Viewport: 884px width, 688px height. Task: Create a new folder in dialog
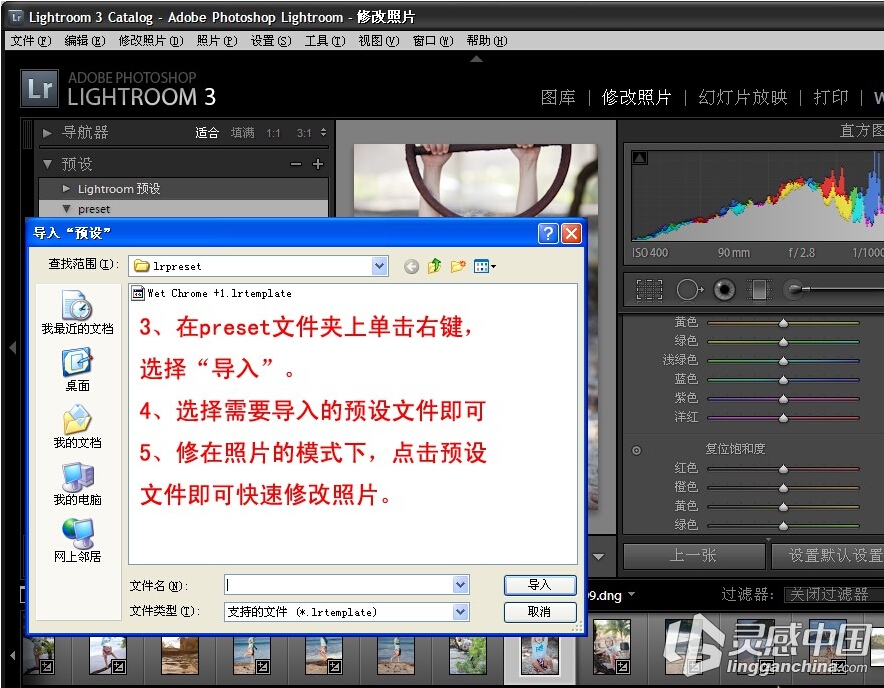[x=458, y=266]
